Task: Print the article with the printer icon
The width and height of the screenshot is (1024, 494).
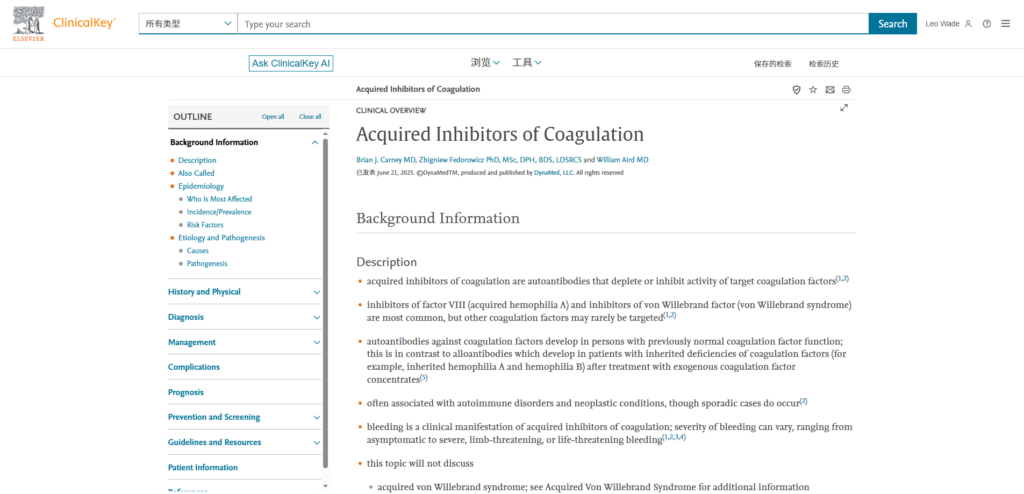Action: tap(846, 89)
